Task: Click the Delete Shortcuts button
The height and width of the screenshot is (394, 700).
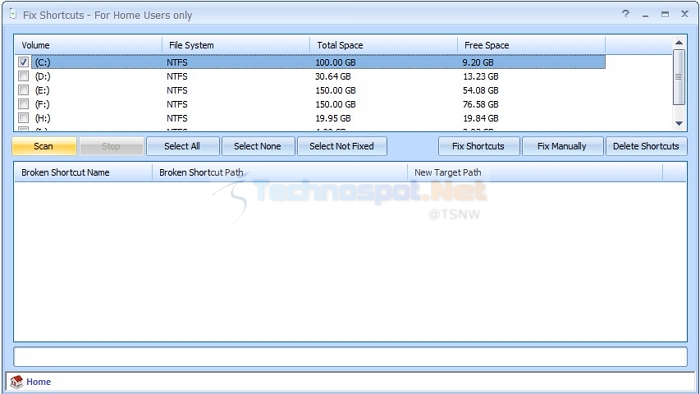Action: click(x=646, y=146)
